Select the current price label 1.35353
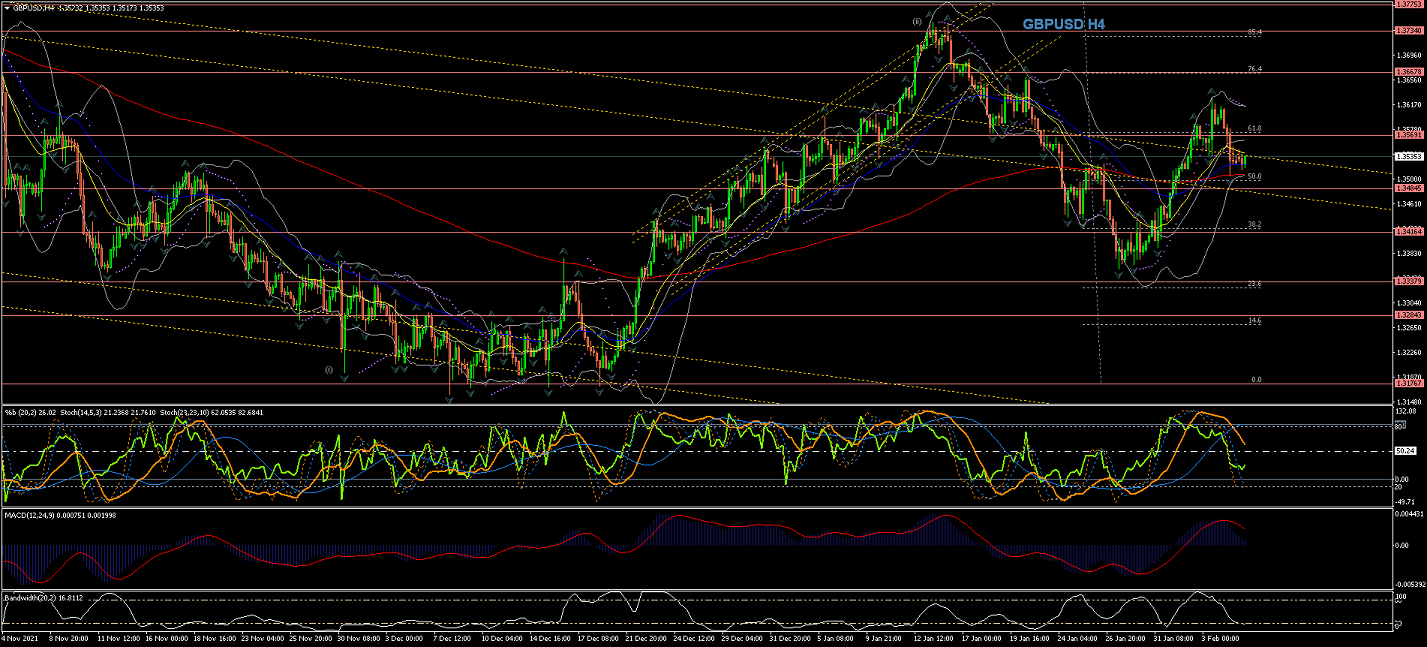 [1407, 155]
